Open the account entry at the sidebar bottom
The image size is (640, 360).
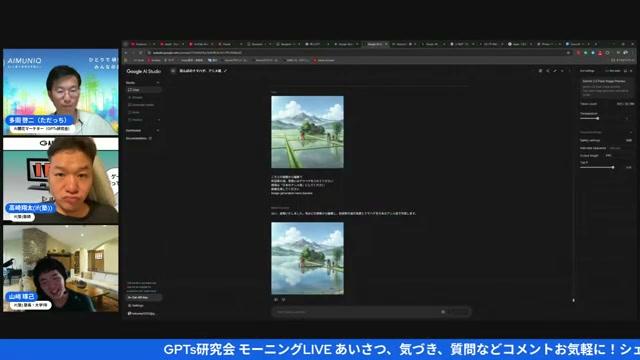[142, 313]
